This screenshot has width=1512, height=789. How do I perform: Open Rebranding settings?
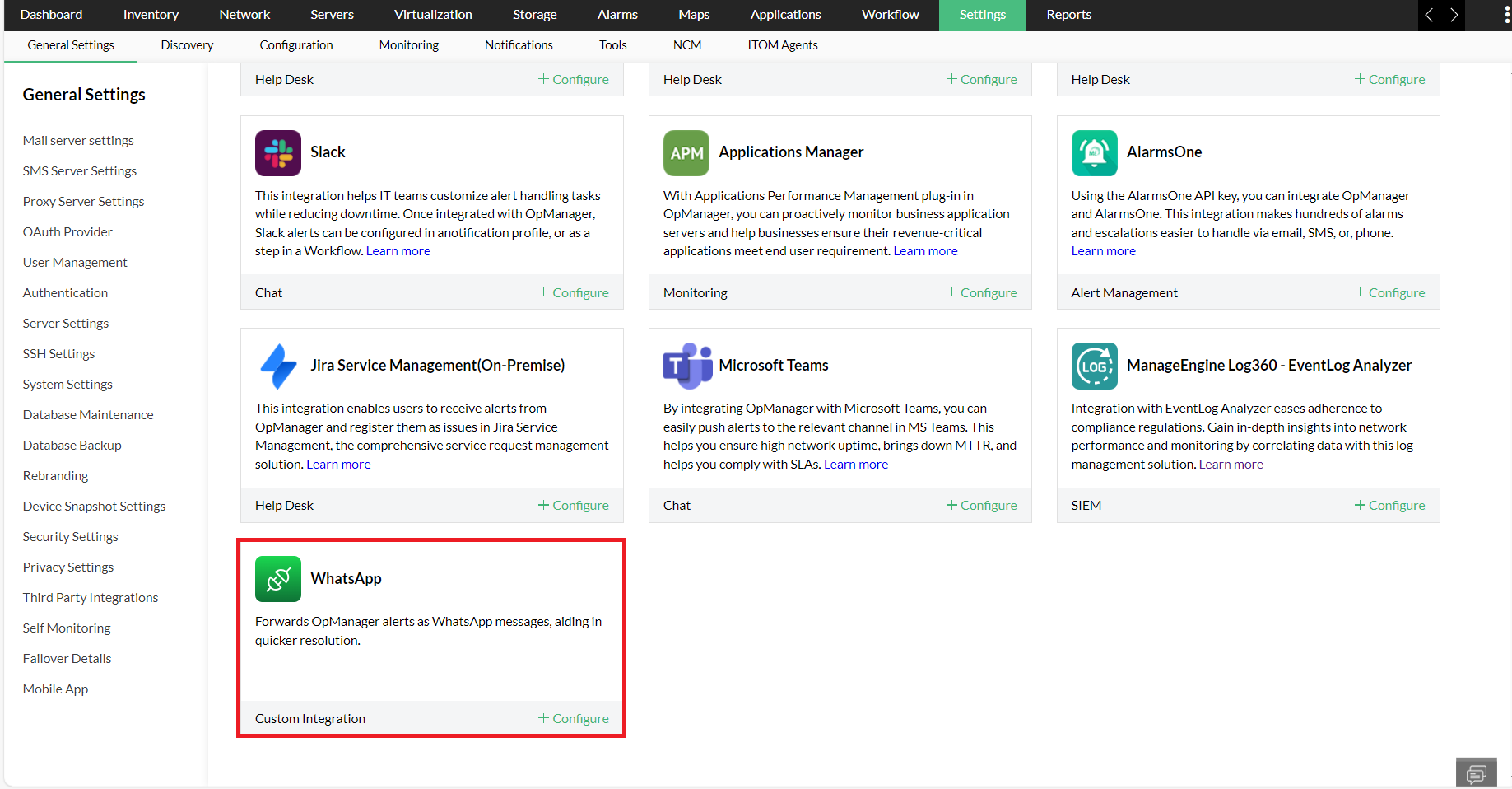(55, 476)
